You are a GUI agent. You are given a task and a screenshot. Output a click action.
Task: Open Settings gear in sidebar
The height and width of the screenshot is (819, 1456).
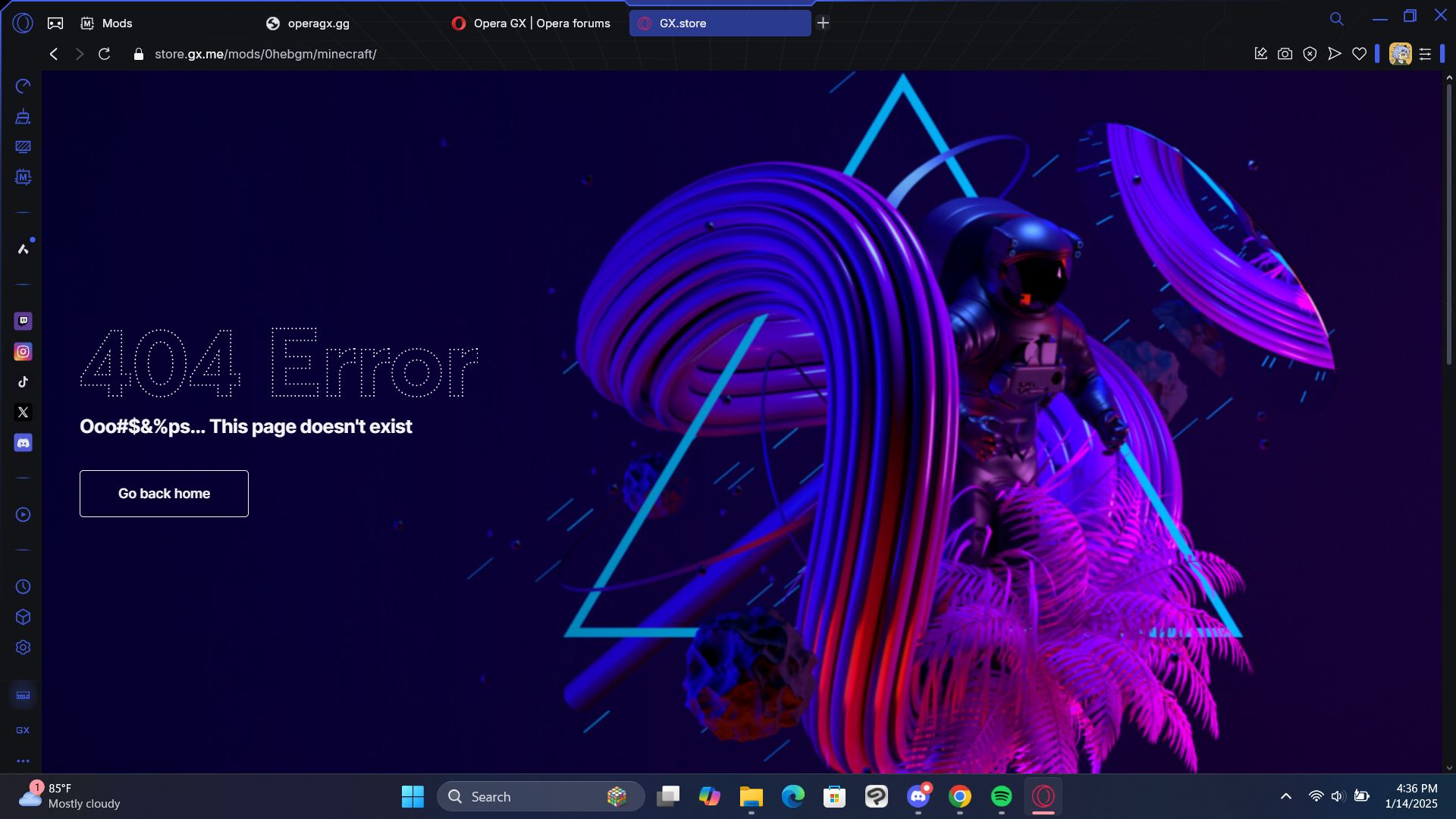[x=24, y=648]
